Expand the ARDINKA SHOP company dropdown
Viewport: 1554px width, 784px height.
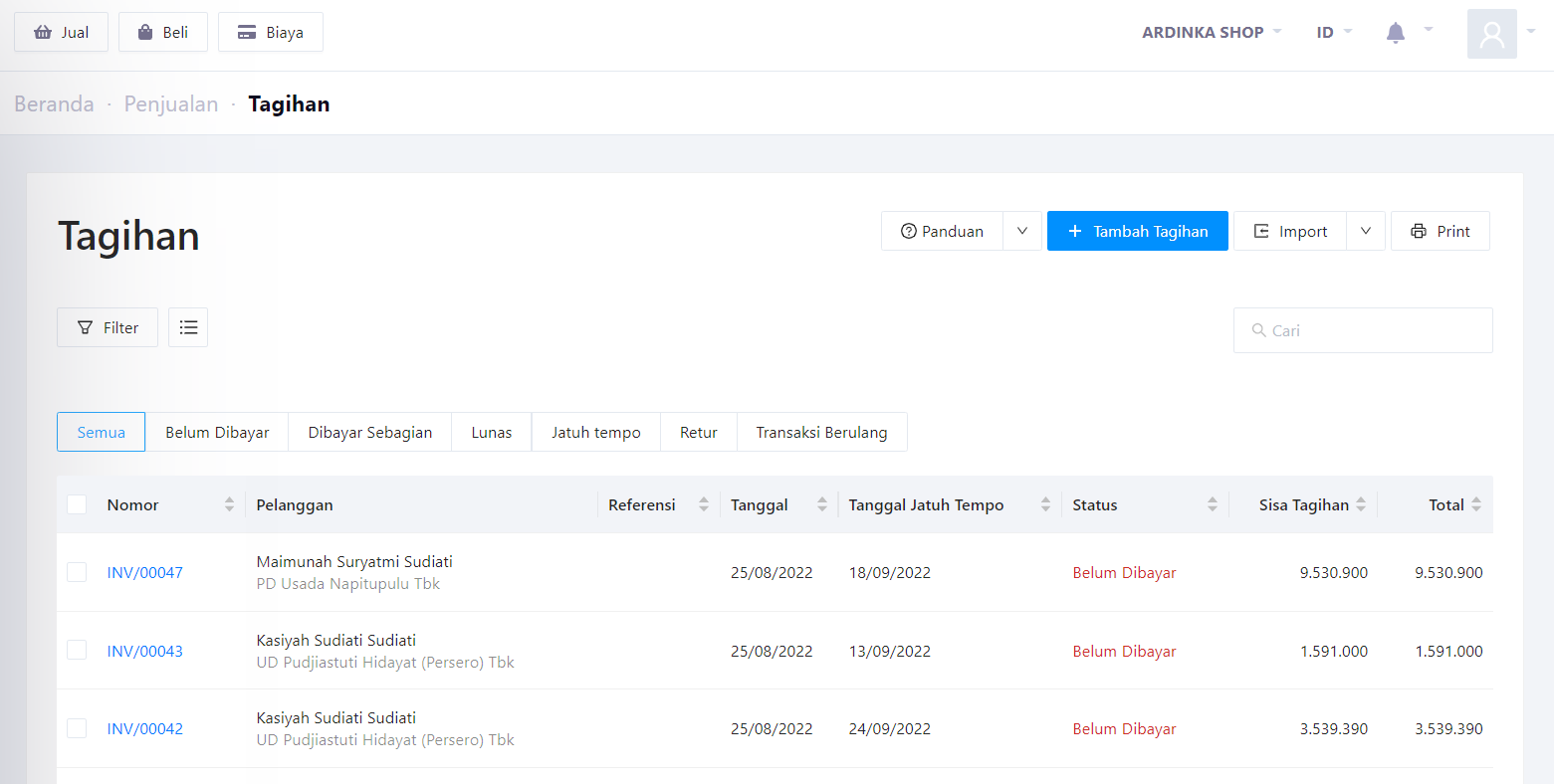(x=1212, y=32)
